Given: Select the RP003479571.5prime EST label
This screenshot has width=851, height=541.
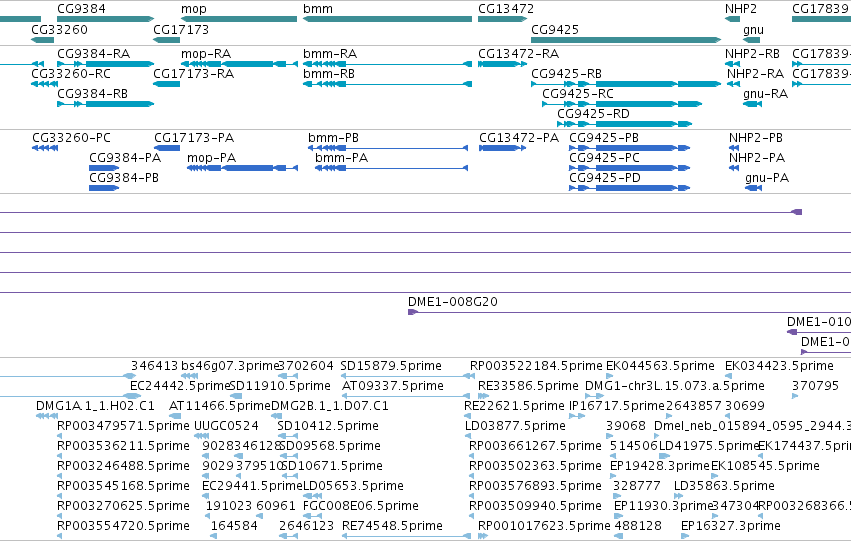Looking at the screenshot, I should pyautogui.click(x=123, y=426).
